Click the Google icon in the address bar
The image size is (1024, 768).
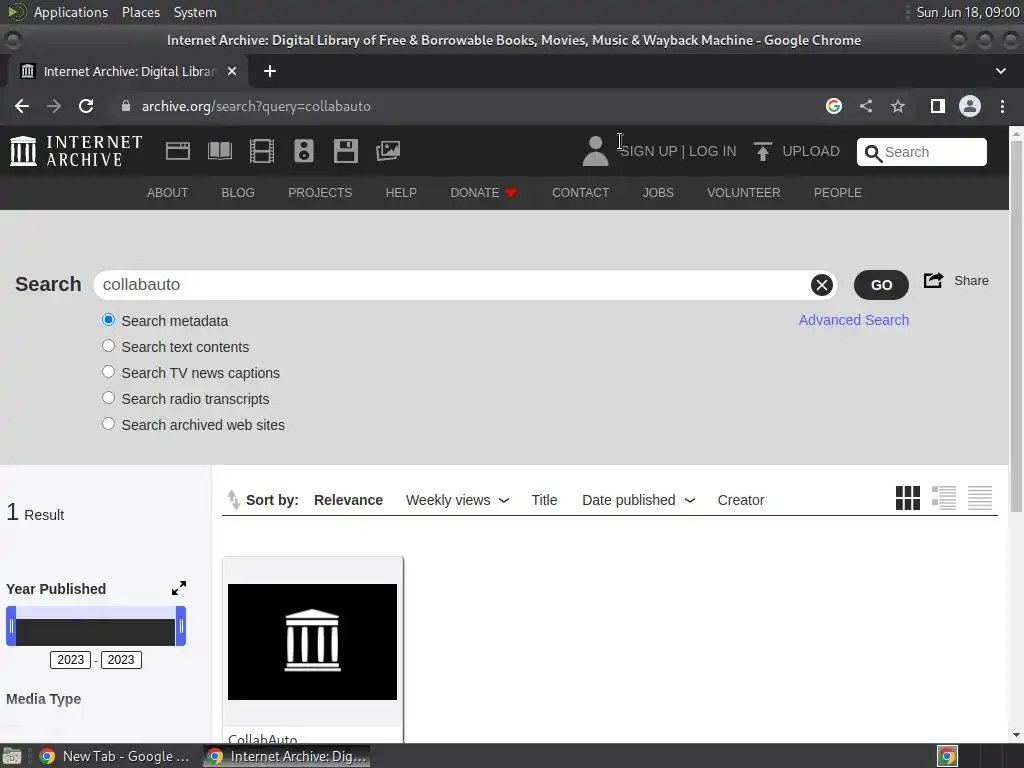pos(834,106)
